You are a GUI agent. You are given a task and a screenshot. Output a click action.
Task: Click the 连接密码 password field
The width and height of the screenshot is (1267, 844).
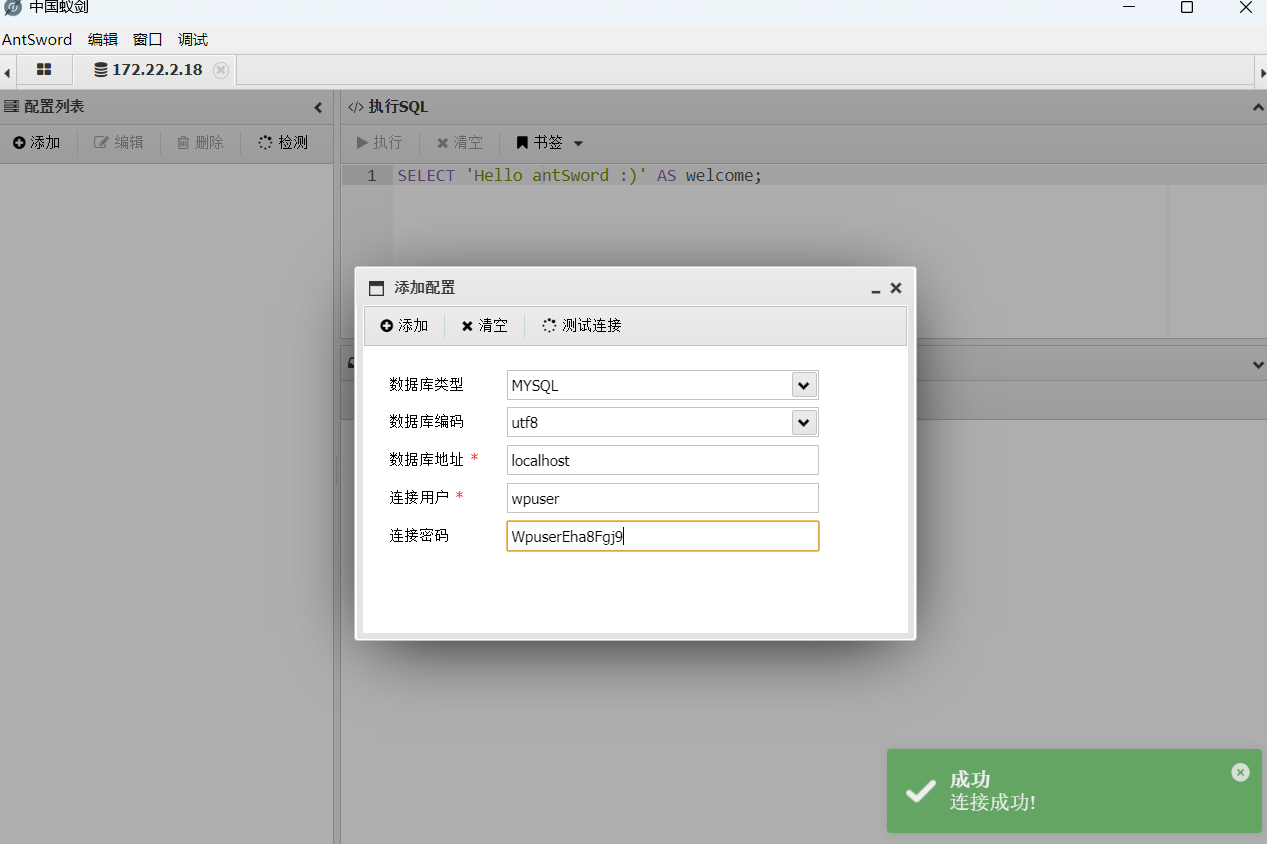click(663, 536)
